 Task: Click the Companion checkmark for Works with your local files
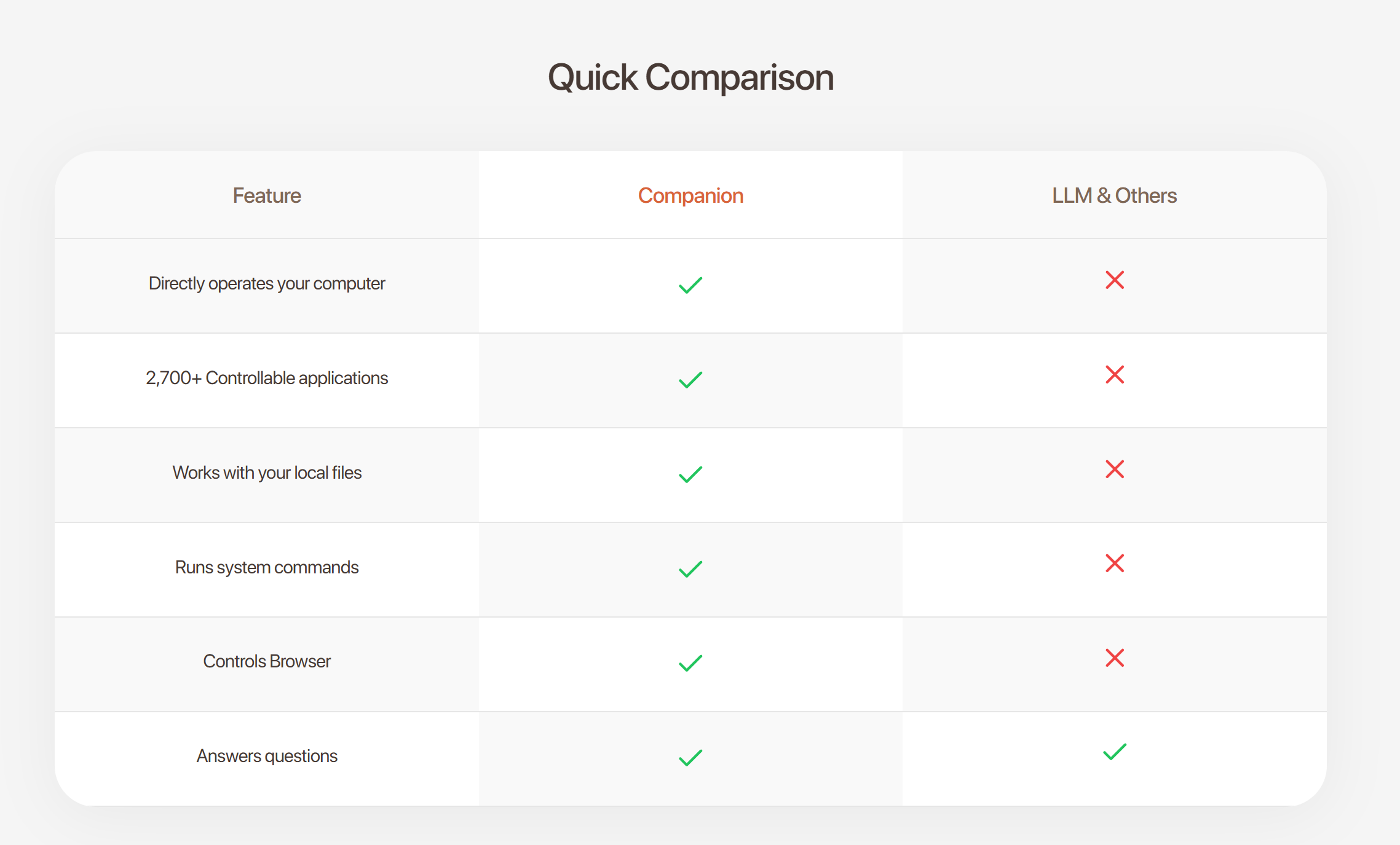(690, 474)
